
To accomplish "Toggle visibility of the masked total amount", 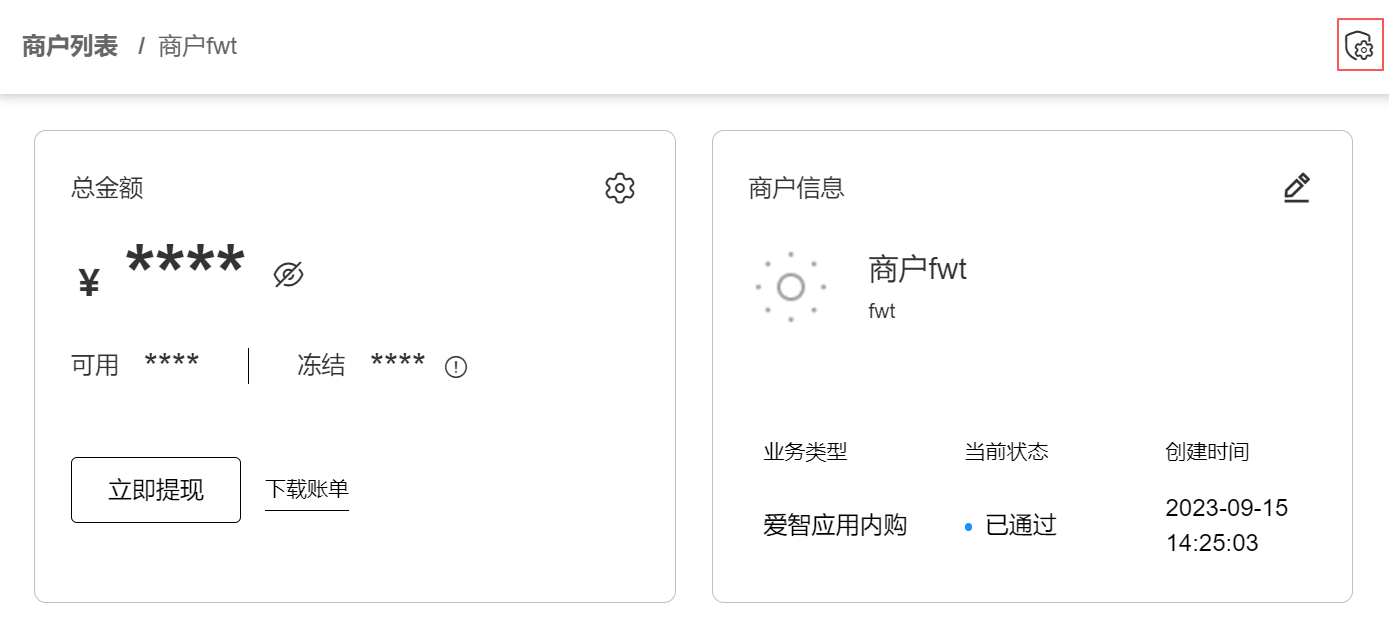I will click(290, 272).
